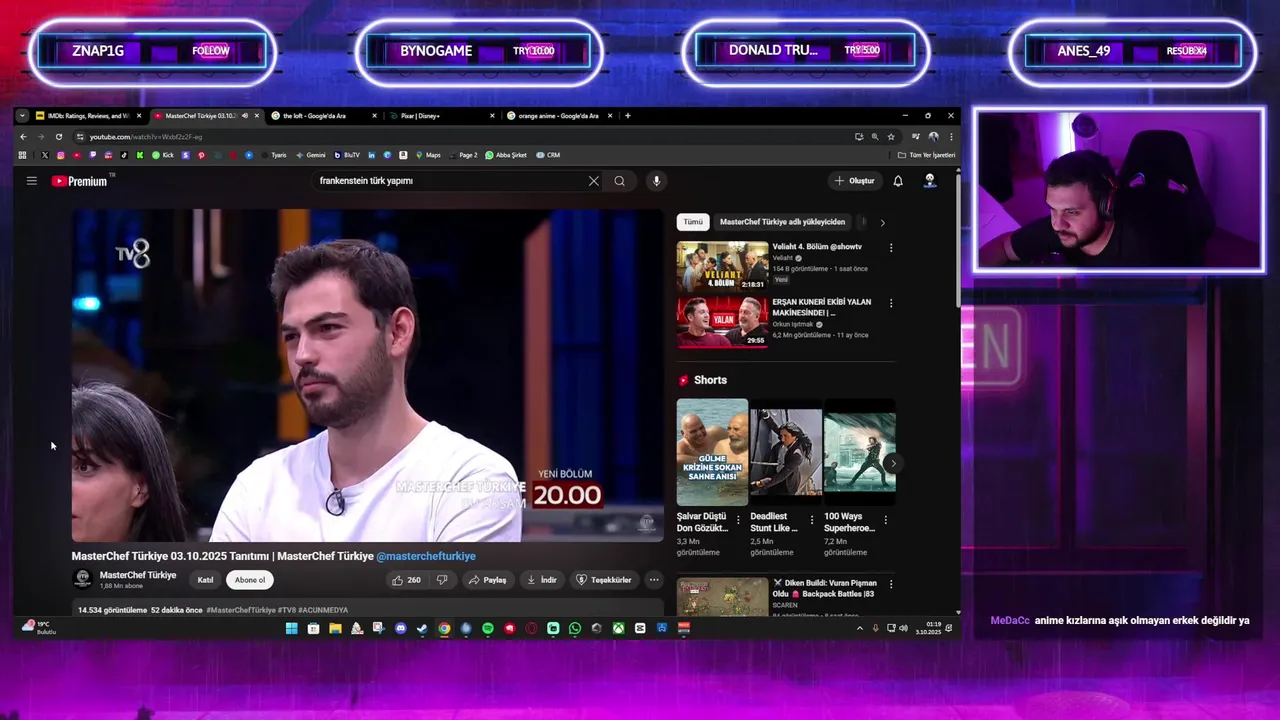1280x720 pixels.
Task: Run search with the magnifier button
Action: (x=620, y=181)
